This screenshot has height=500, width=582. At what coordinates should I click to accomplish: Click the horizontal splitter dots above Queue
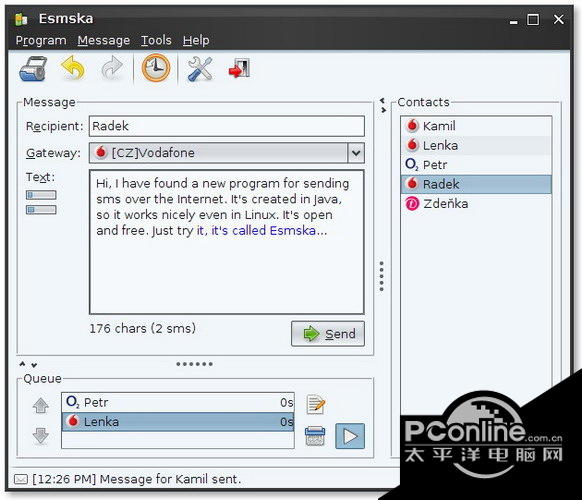[194, 364]
